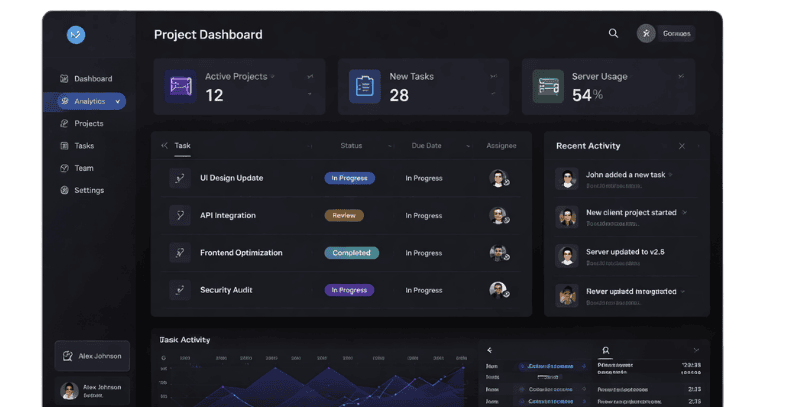Click the Completed status badge
786x407 pixels.
click(x=351, y=253)
